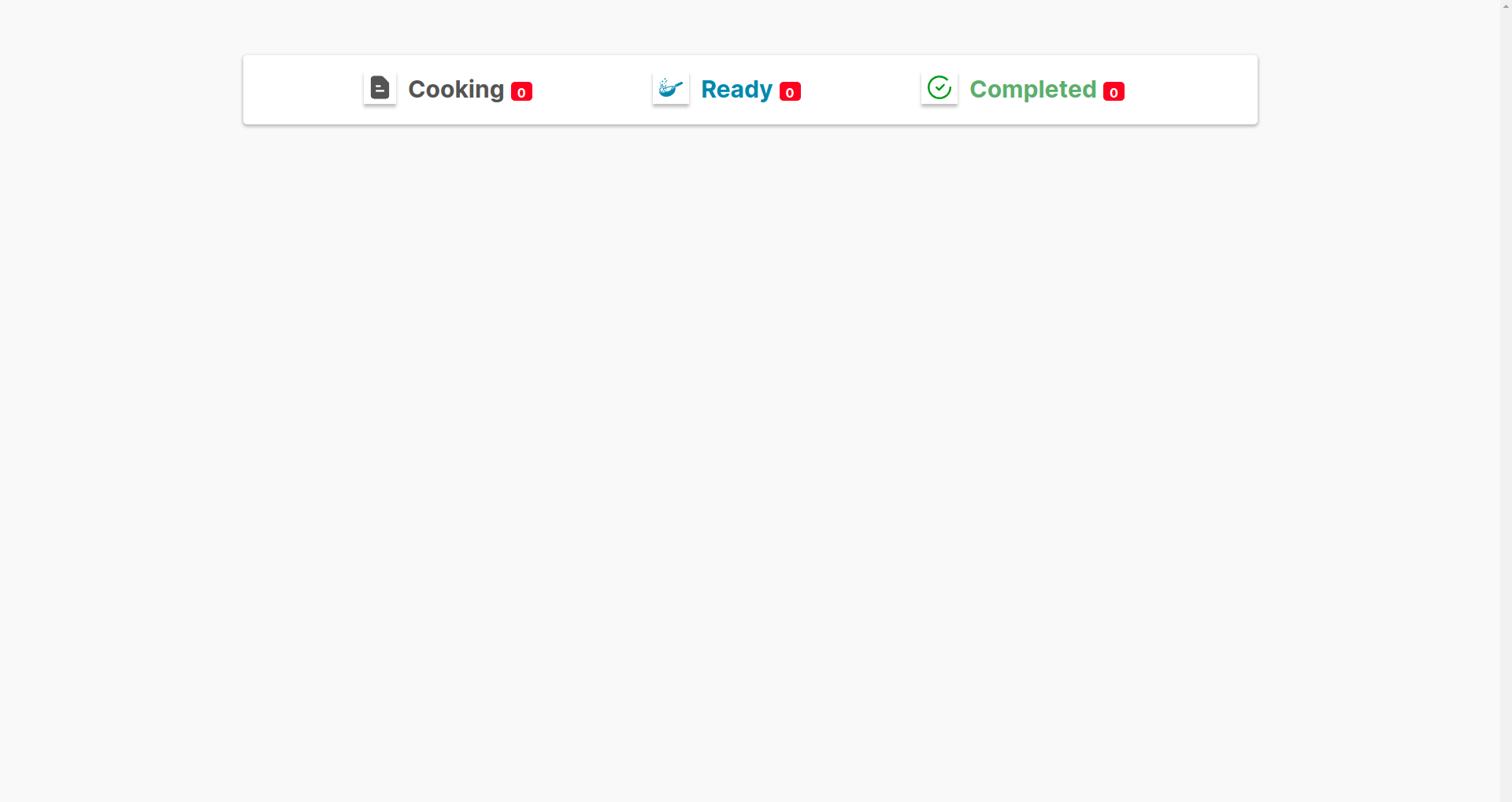This screenshot has width=1512, height=802.
Task: Click the green checkmark circle icon
Action: (x=939, y=87)
